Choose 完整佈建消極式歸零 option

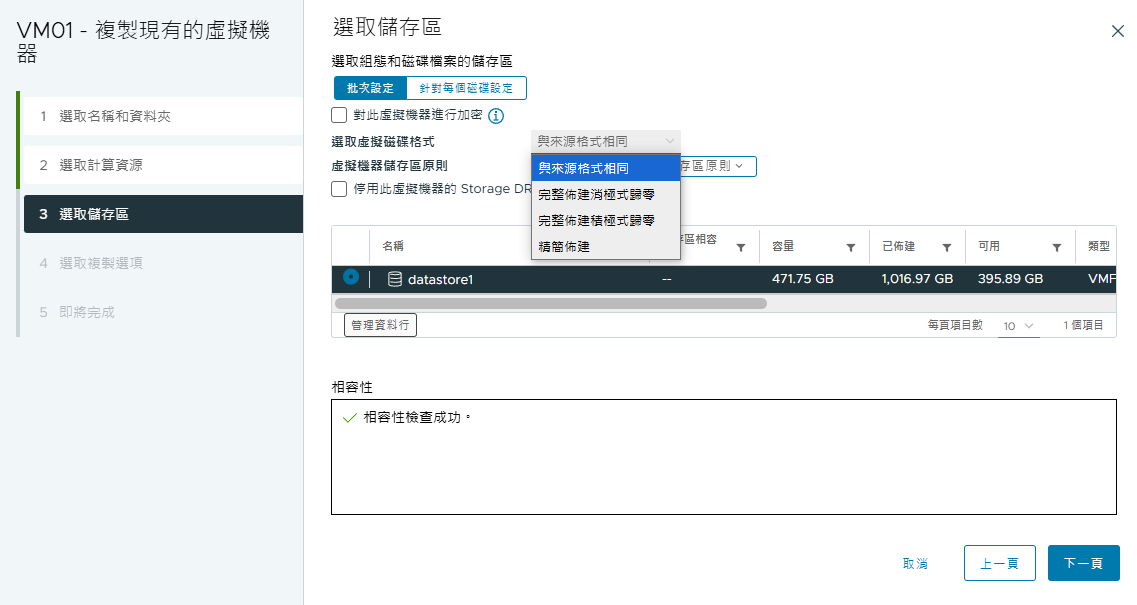tap(605, 194)
